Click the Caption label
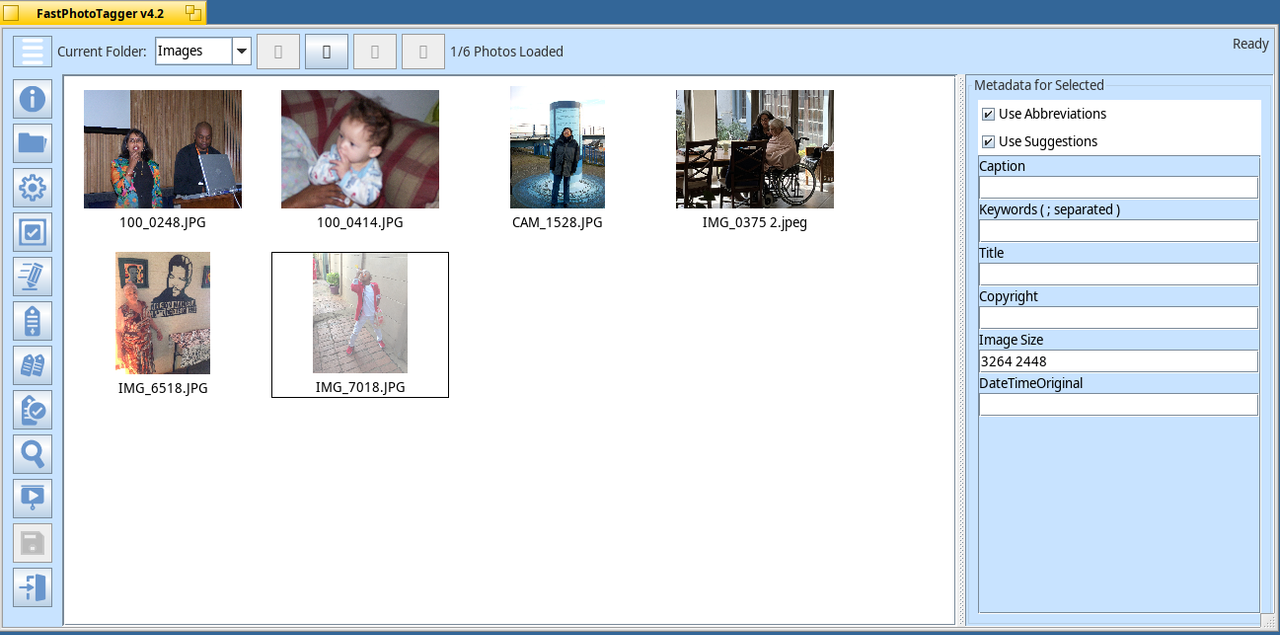 pos(1002,166)
